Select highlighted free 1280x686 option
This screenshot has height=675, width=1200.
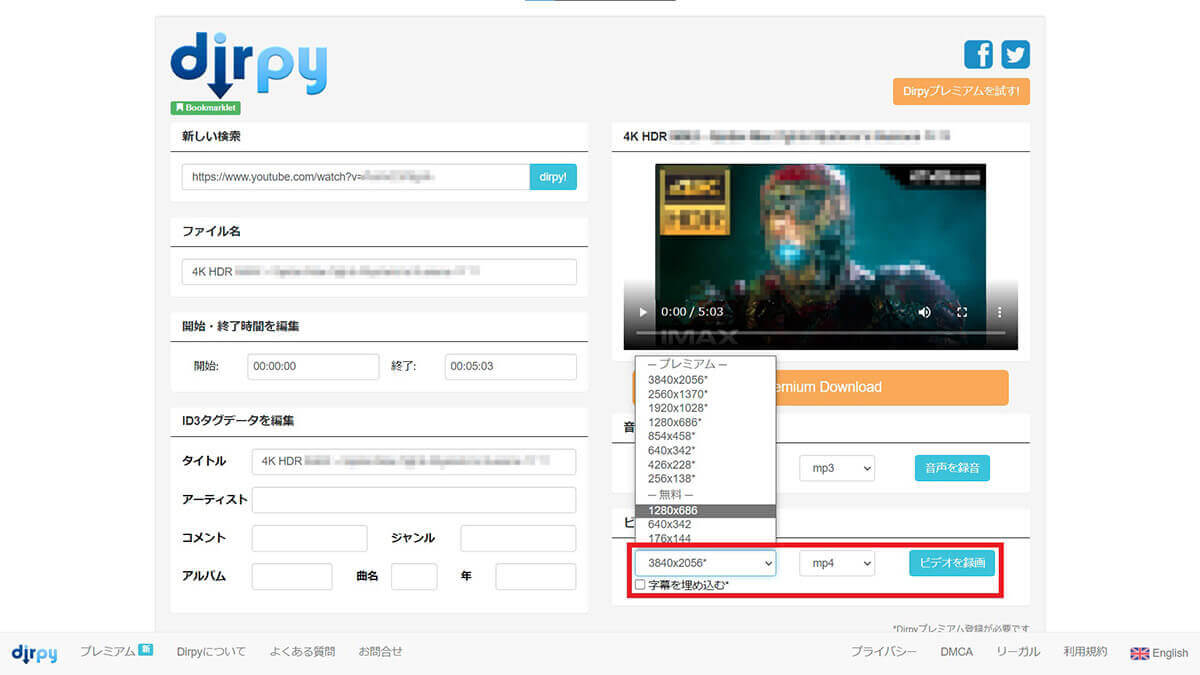(x=705, y=510)
